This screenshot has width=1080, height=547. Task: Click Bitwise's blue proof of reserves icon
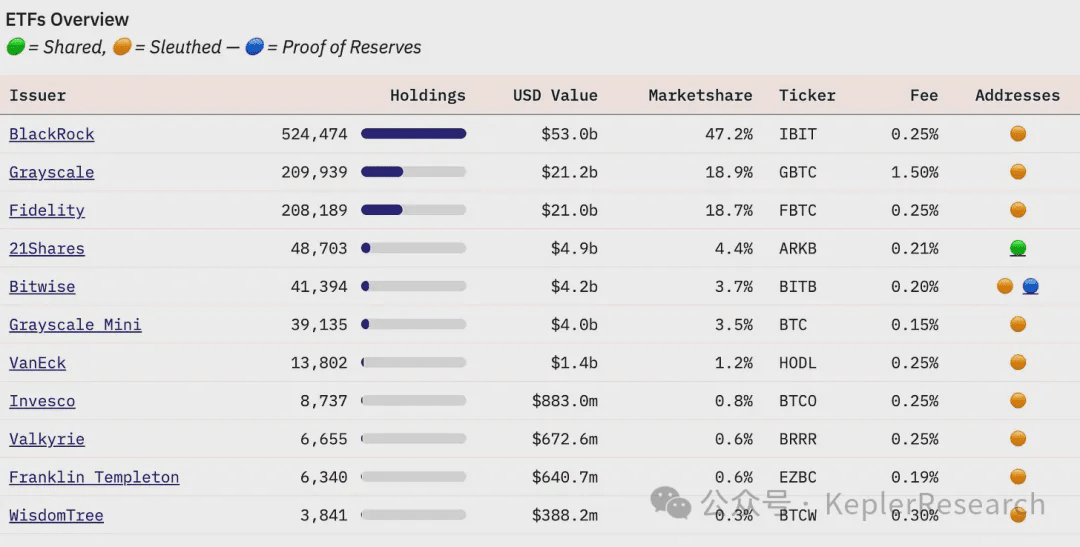(x=1031, y=286)
